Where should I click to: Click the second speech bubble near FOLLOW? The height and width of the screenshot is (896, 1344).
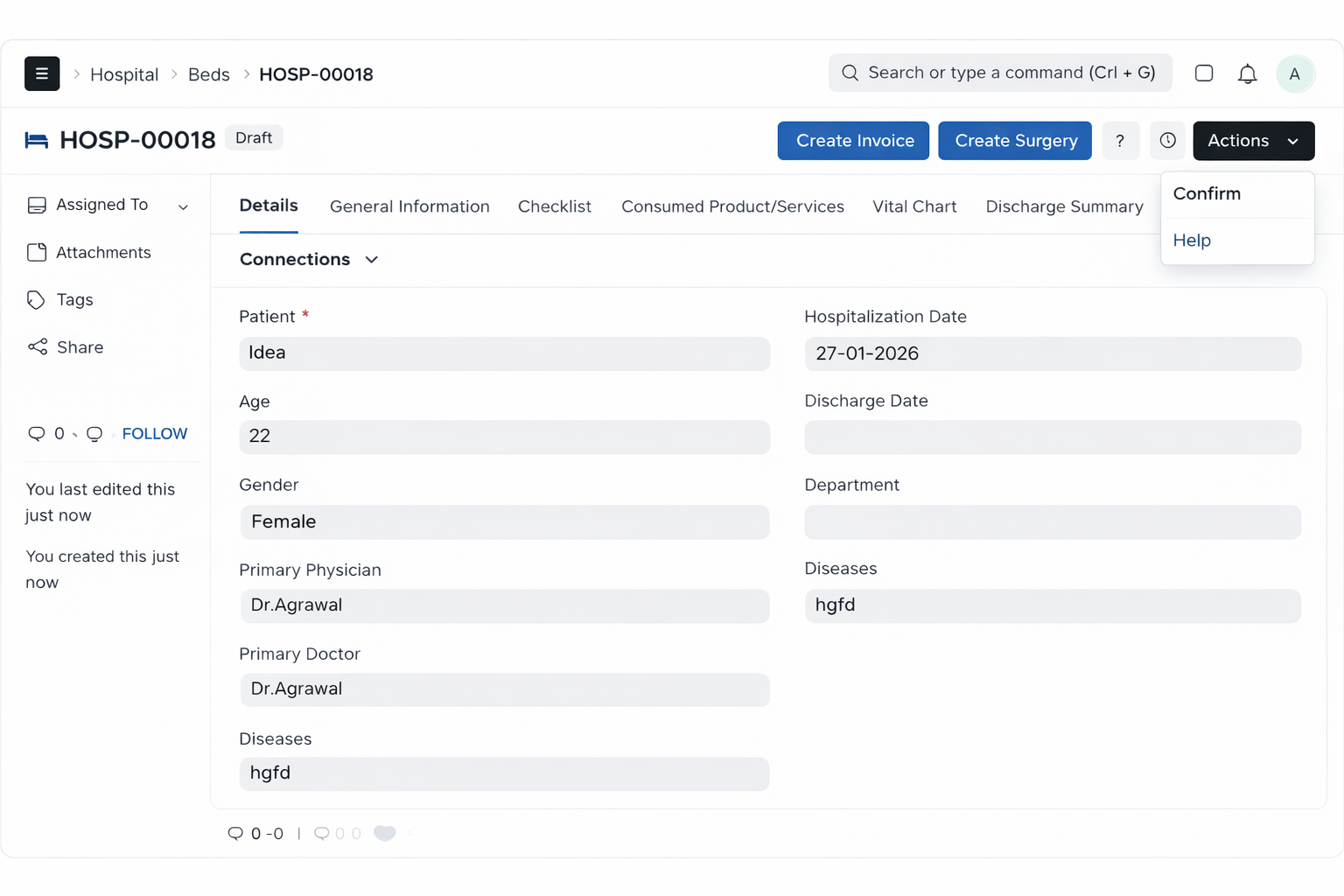click(x=94, y=434)
